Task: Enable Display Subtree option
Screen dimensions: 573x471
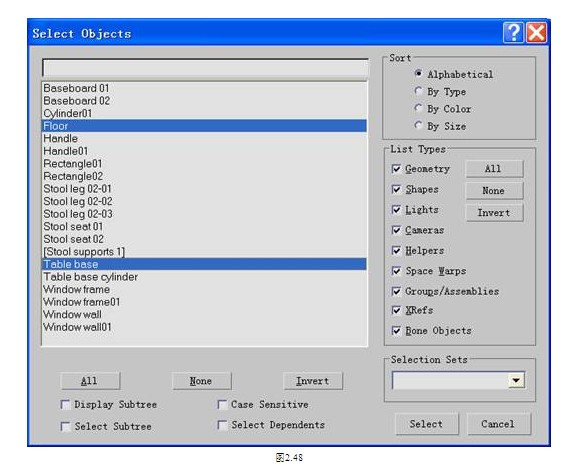Action: click(65, 404)
